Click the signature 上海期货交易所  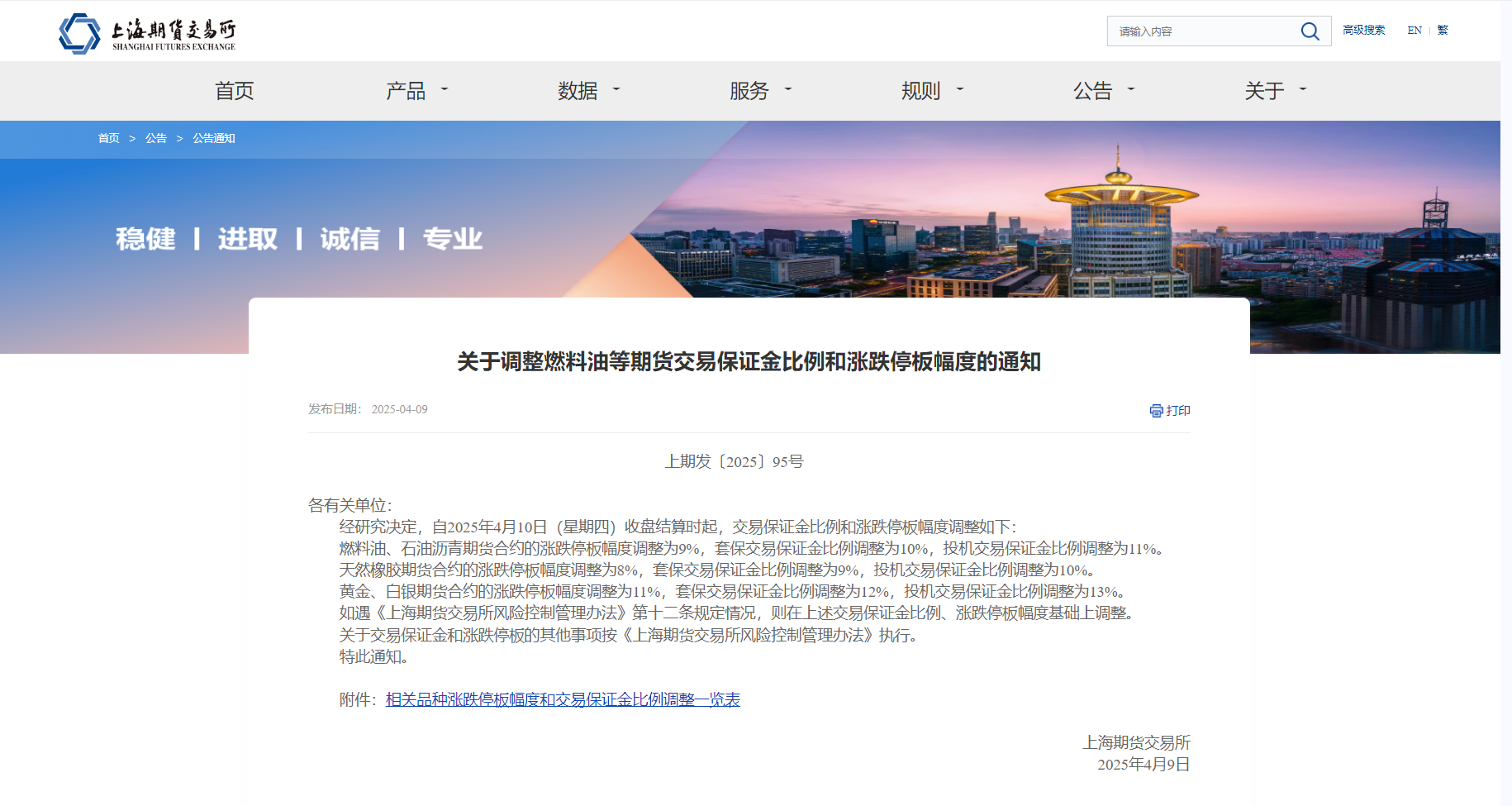(1136, 743)
